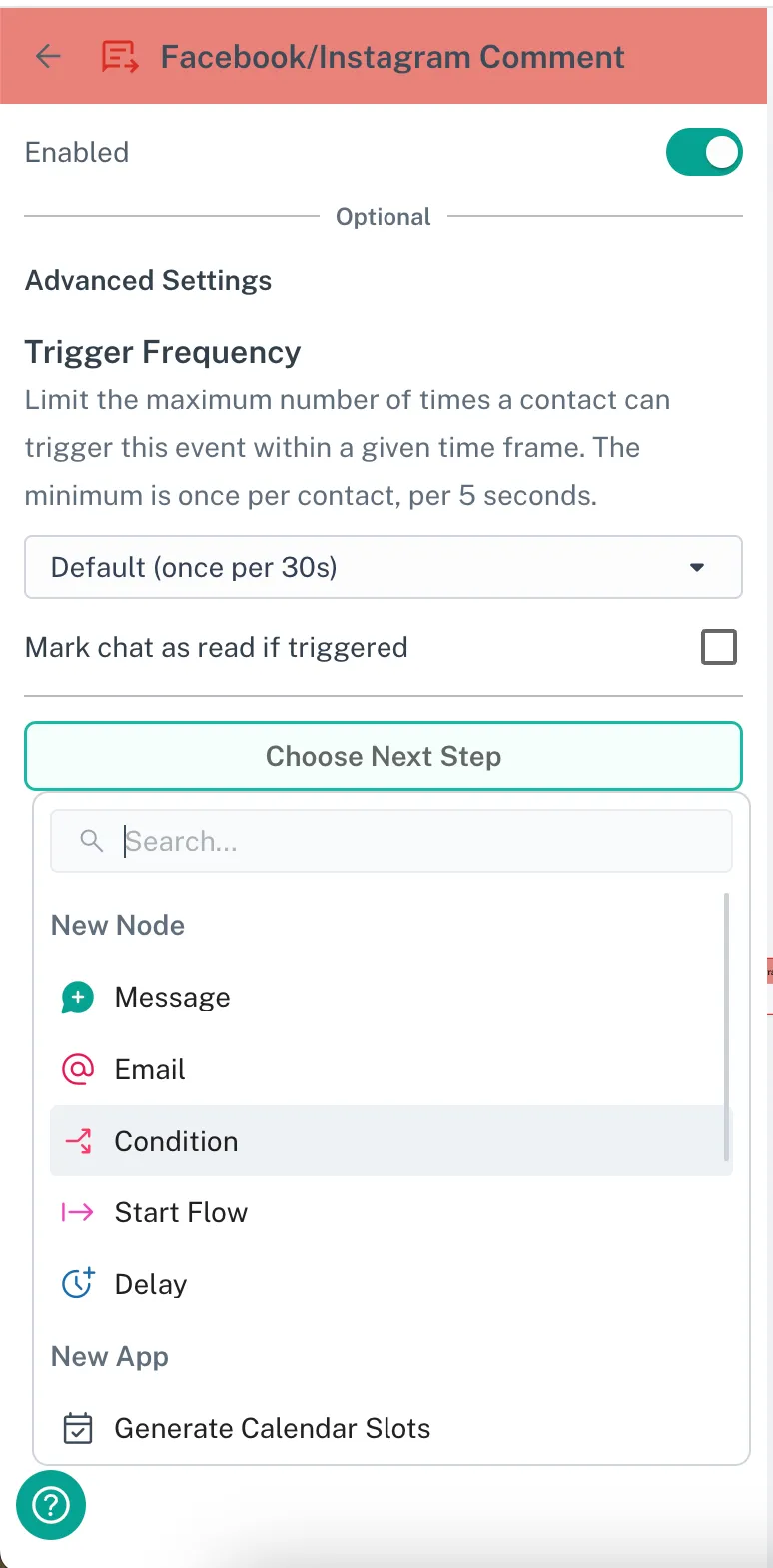Choose the Delay option in the list
Viewport: 773px width, 1568px height.
(x=151, y=1284)
